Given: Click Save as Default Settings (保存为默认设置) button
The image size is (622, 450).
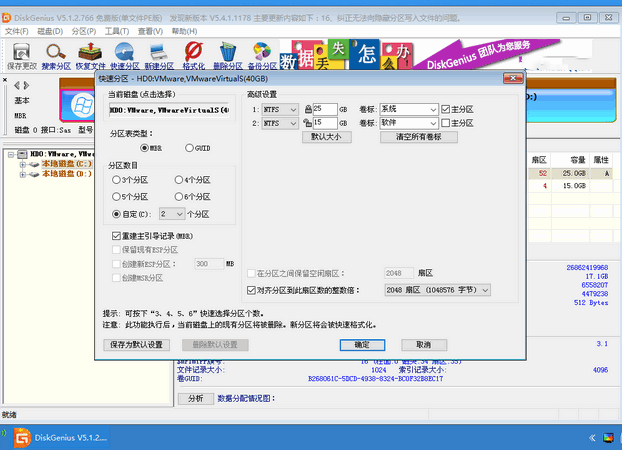Looking at the screenshot, I should 136,345.
